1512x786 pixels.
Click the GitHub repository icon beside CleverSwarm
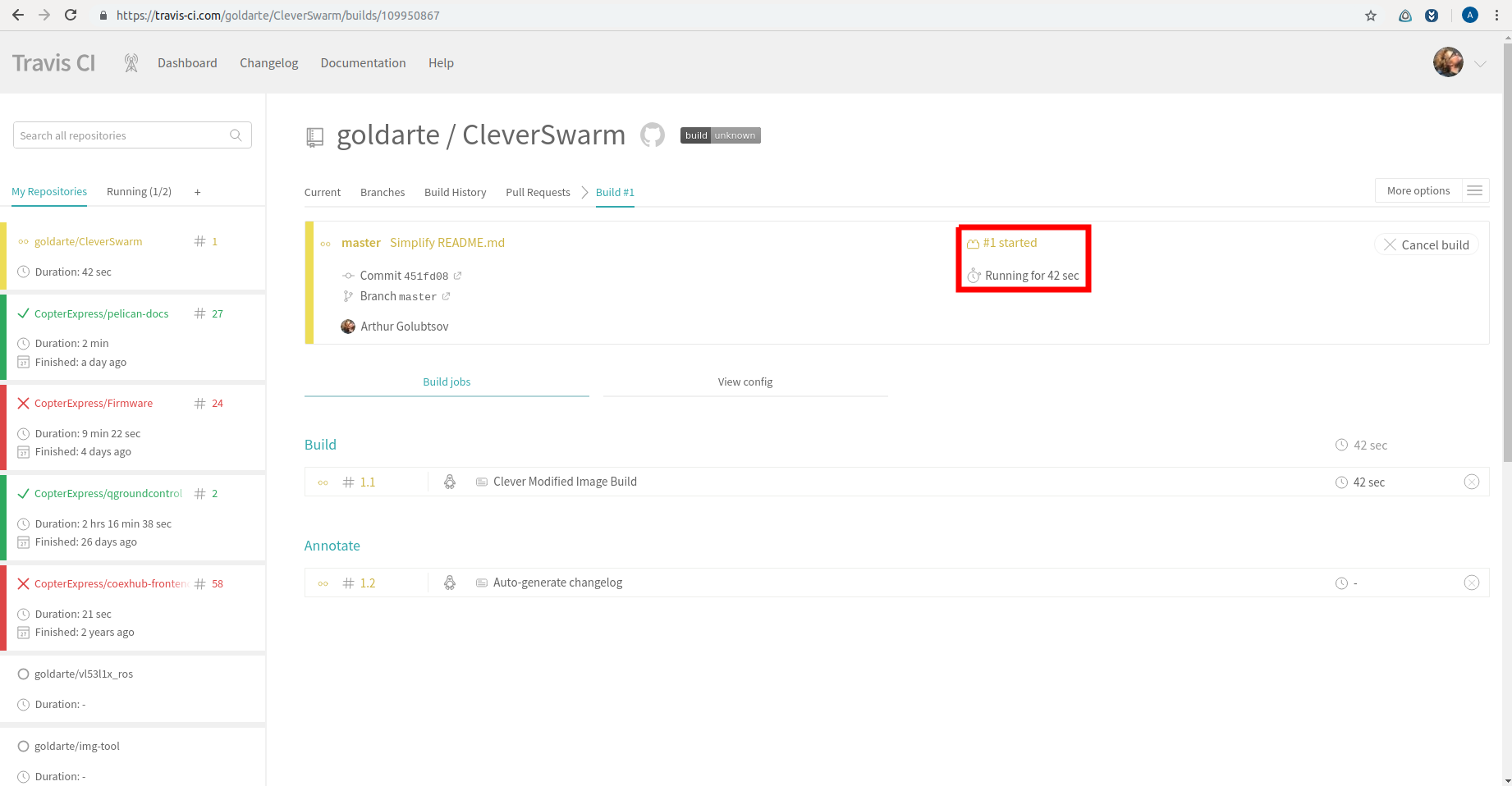pos(652,135)
